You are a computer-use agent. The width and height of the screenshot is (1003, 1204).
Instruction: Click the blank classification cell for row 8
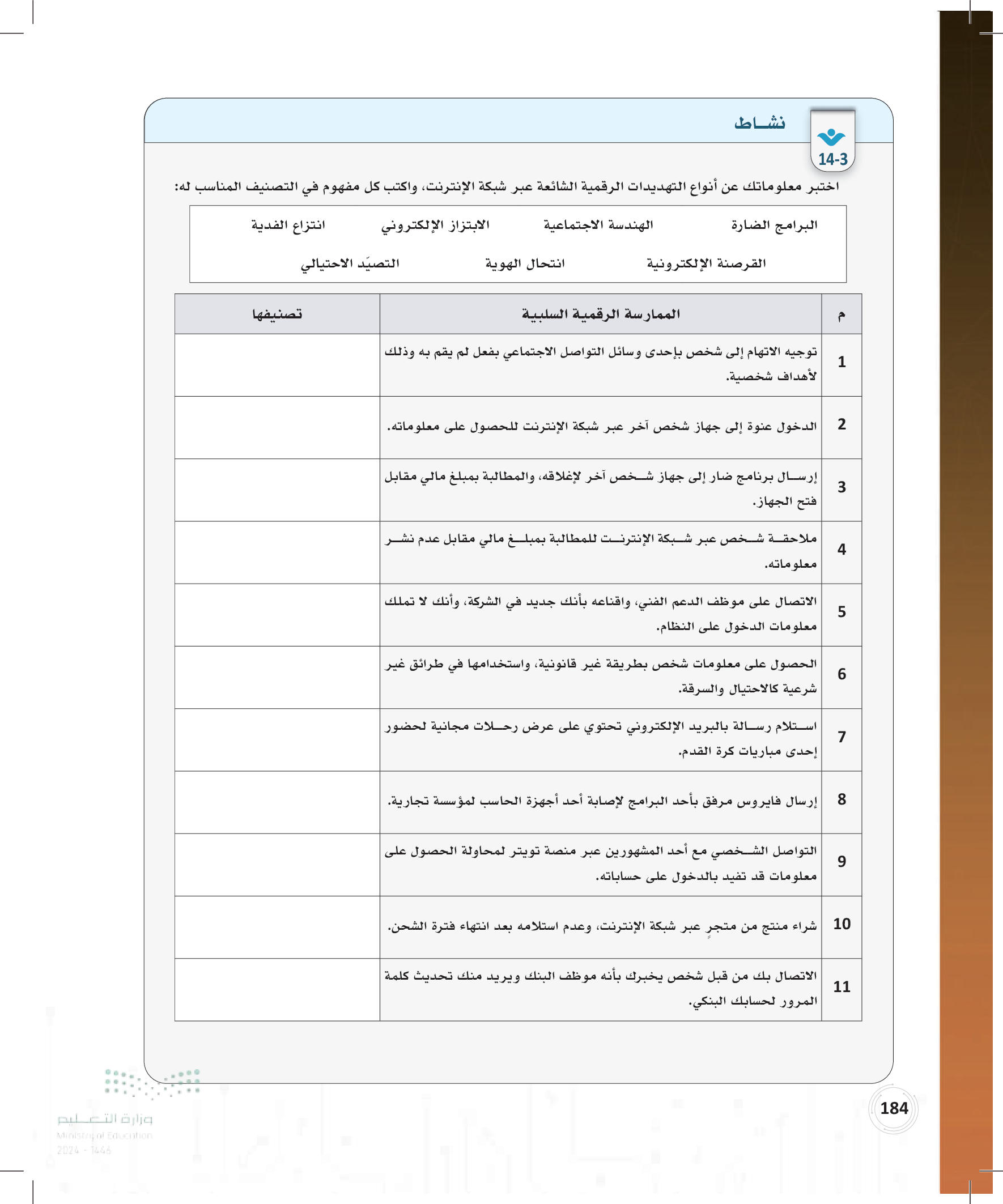(277, 802)
